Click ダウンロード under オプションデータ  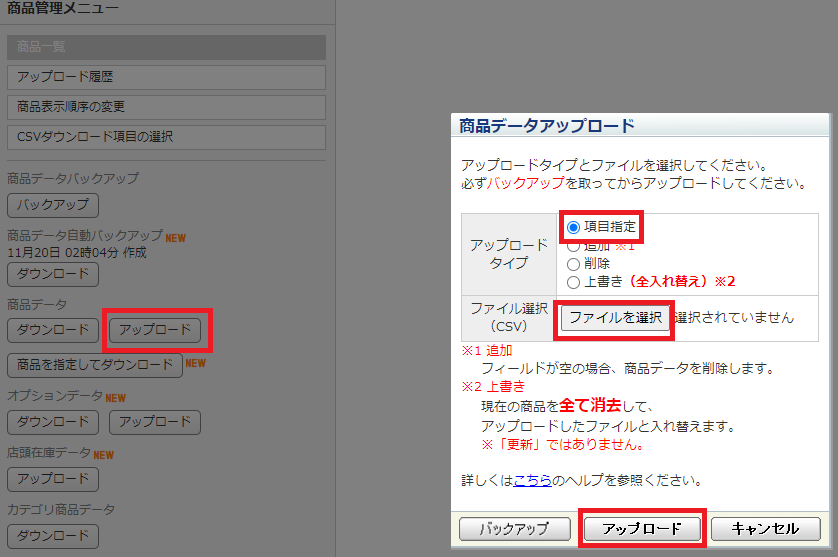point(53,422)
